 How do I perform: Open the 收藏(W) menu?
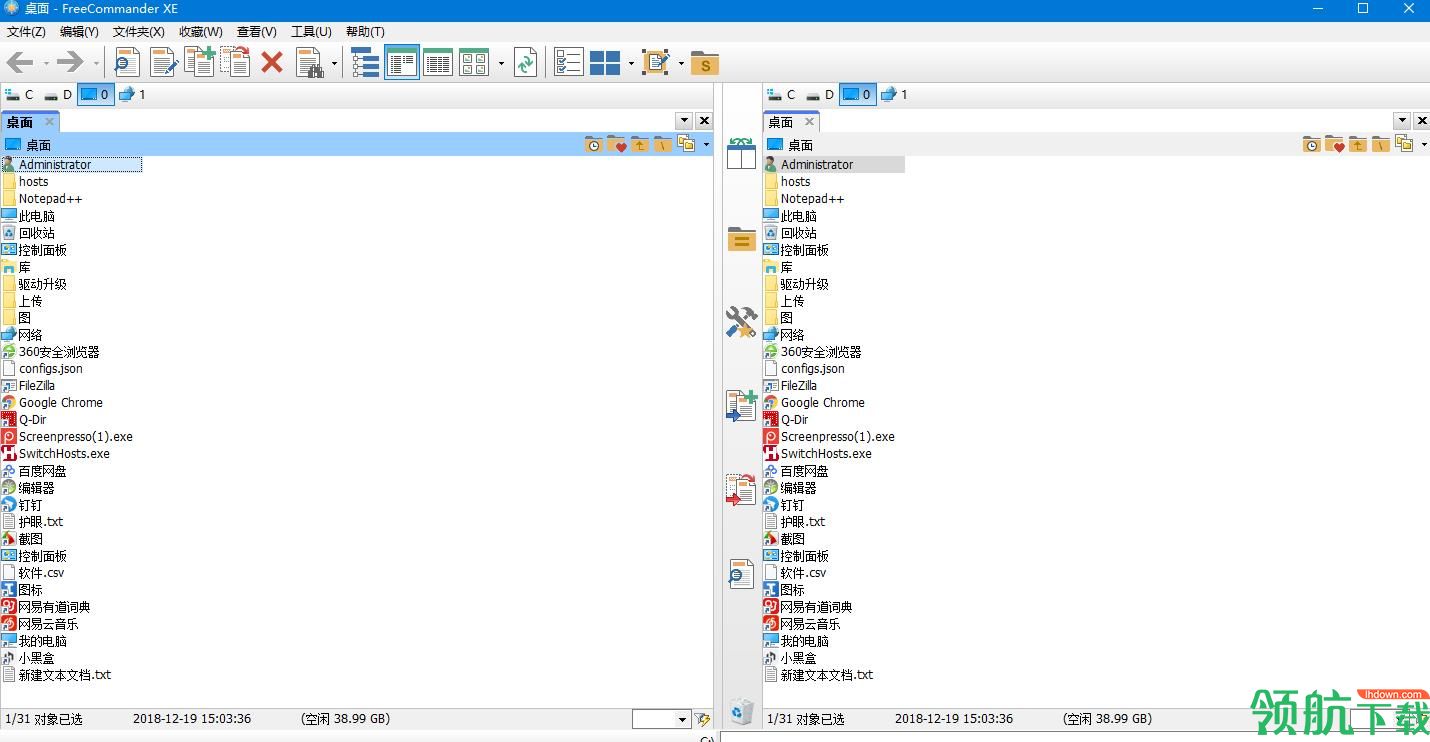(x=201, y=32)
